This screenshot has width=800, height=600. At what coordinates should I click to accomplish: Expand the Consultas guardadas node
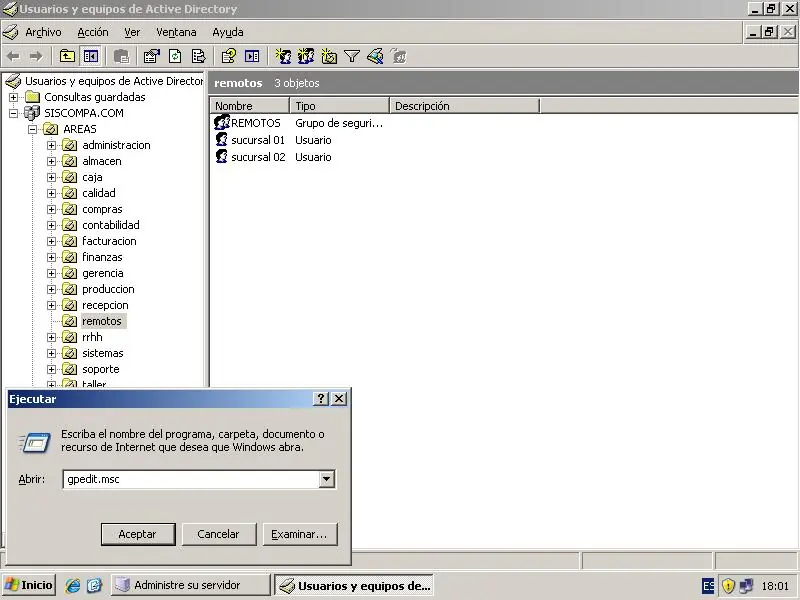(x=13, y=97)
